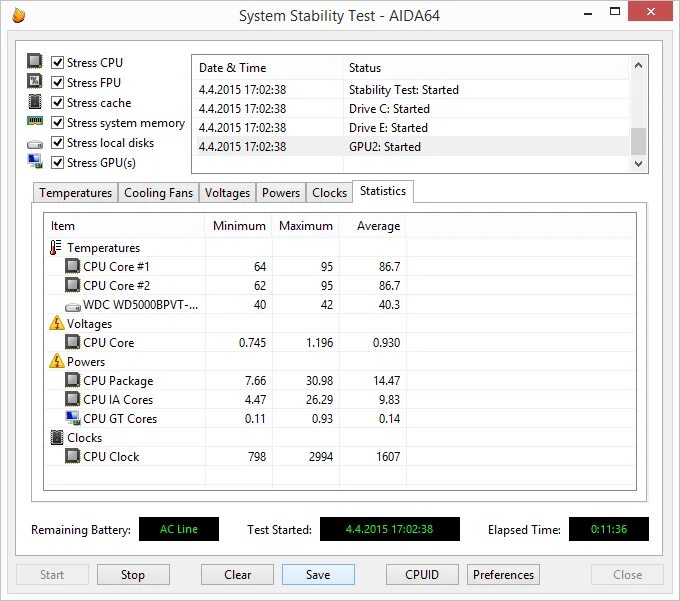Viewport: 680px width, 601px height.
Task: Click the chip icon of CPU IA Cores row
Action: [72, 399]
